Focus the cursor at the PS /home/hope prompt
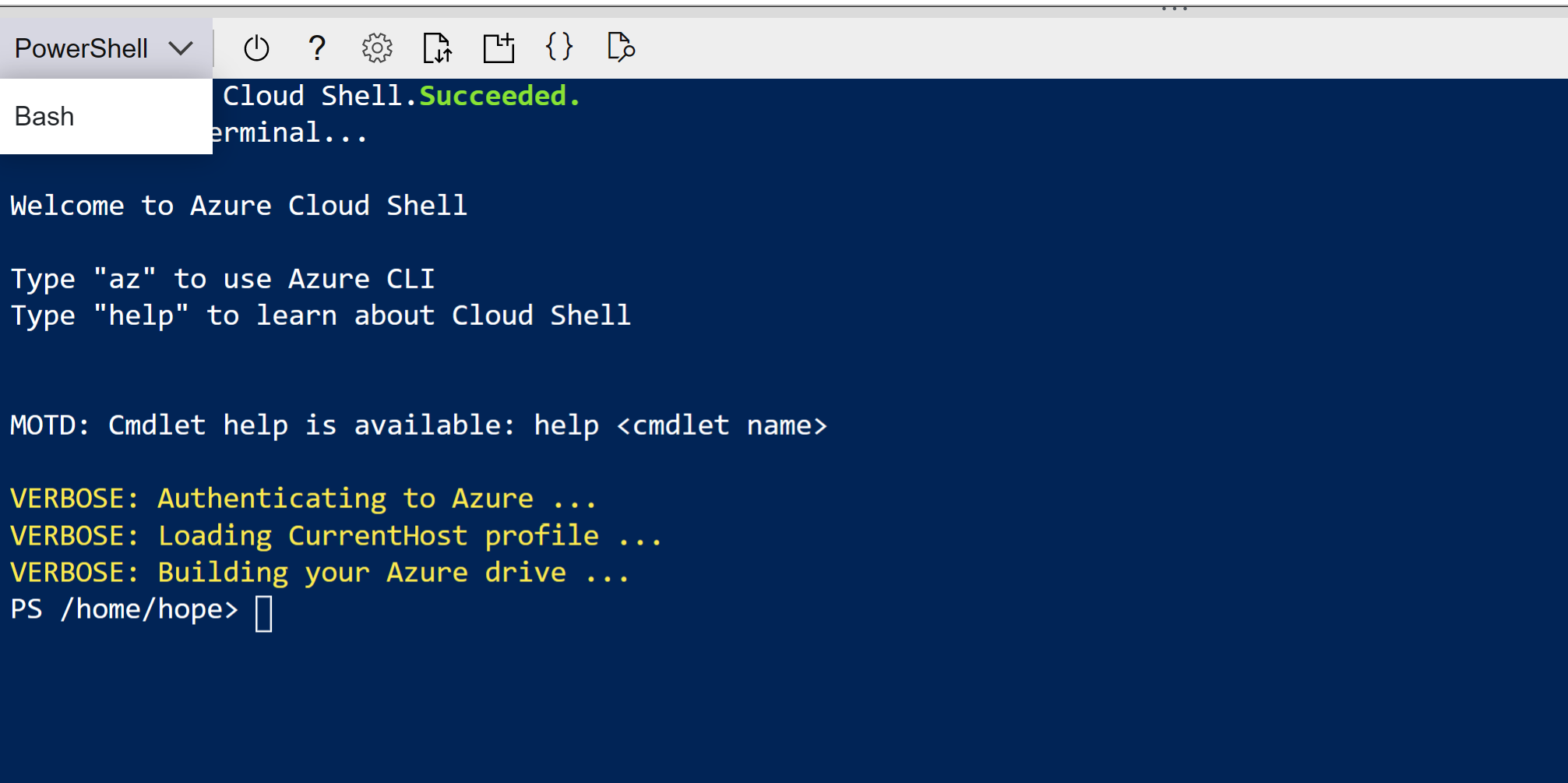The height and width of the screenshot is (783, 1568). 264,612
